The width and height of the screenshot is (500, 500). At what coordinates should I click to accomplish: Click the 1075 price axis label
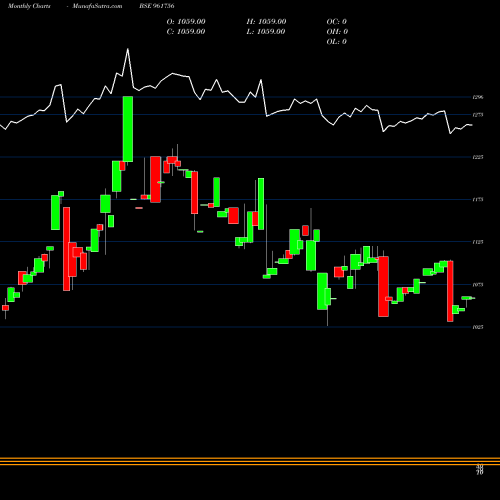click(x=478, y=285)
